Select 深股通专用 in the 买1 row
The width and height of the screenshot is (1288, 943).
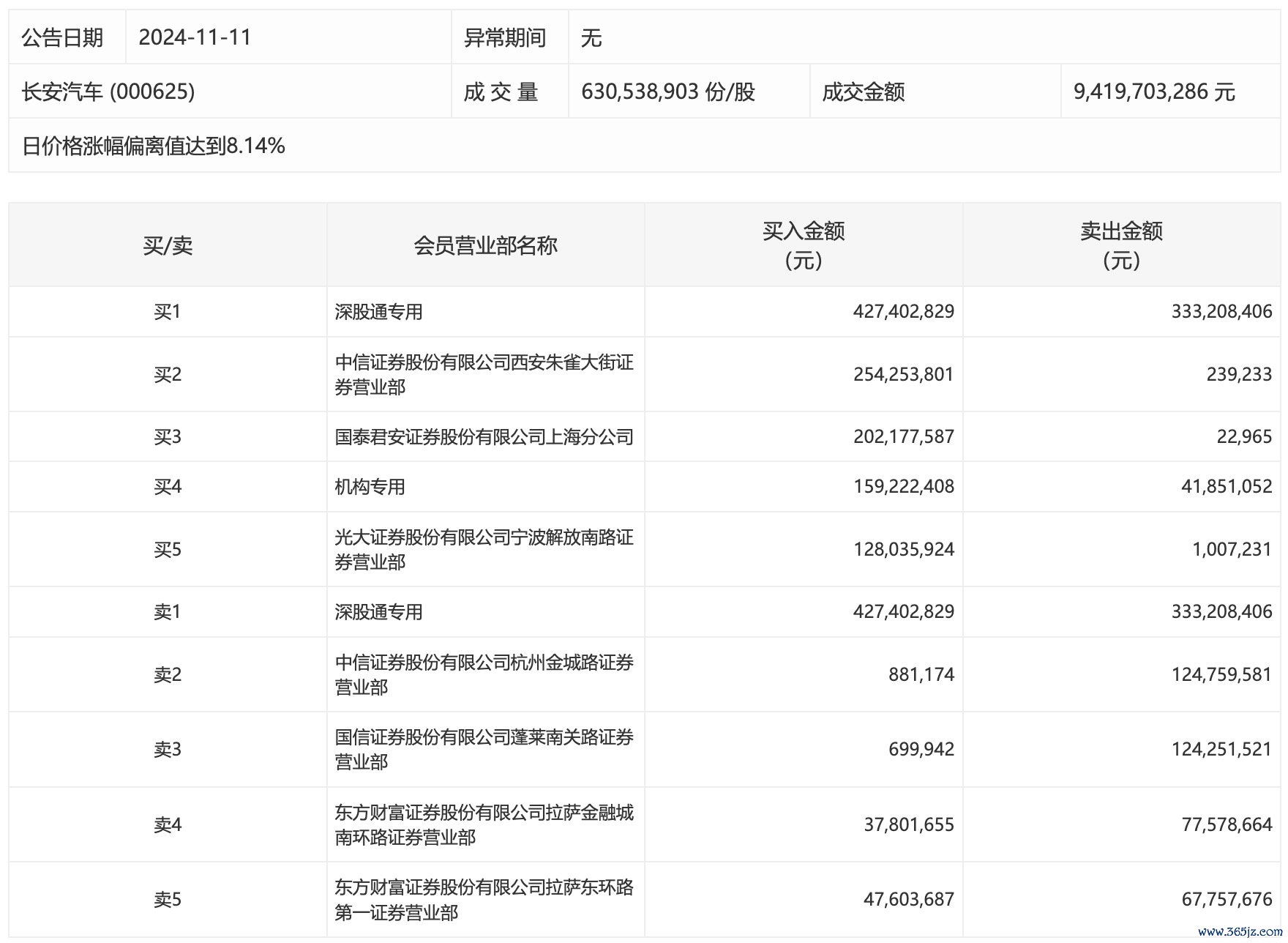379,312
